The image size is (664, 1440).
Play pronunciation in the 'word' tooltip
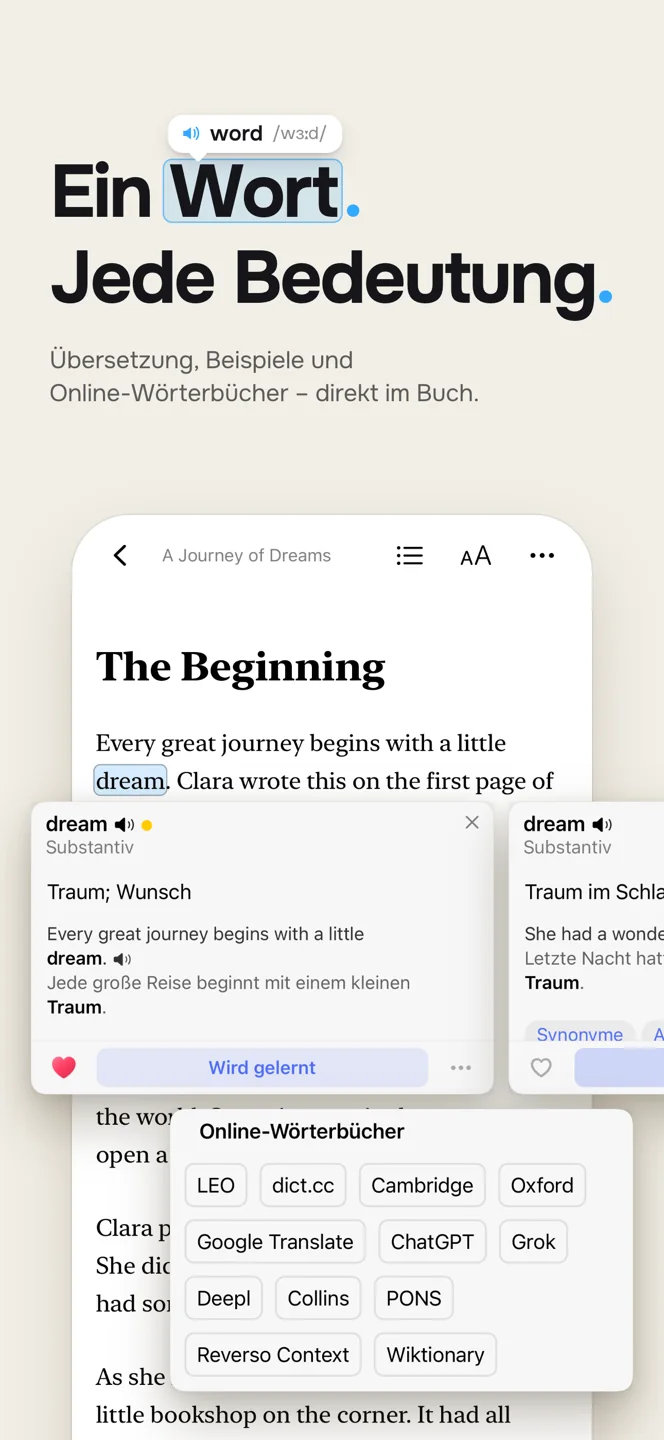pos(191,134)
